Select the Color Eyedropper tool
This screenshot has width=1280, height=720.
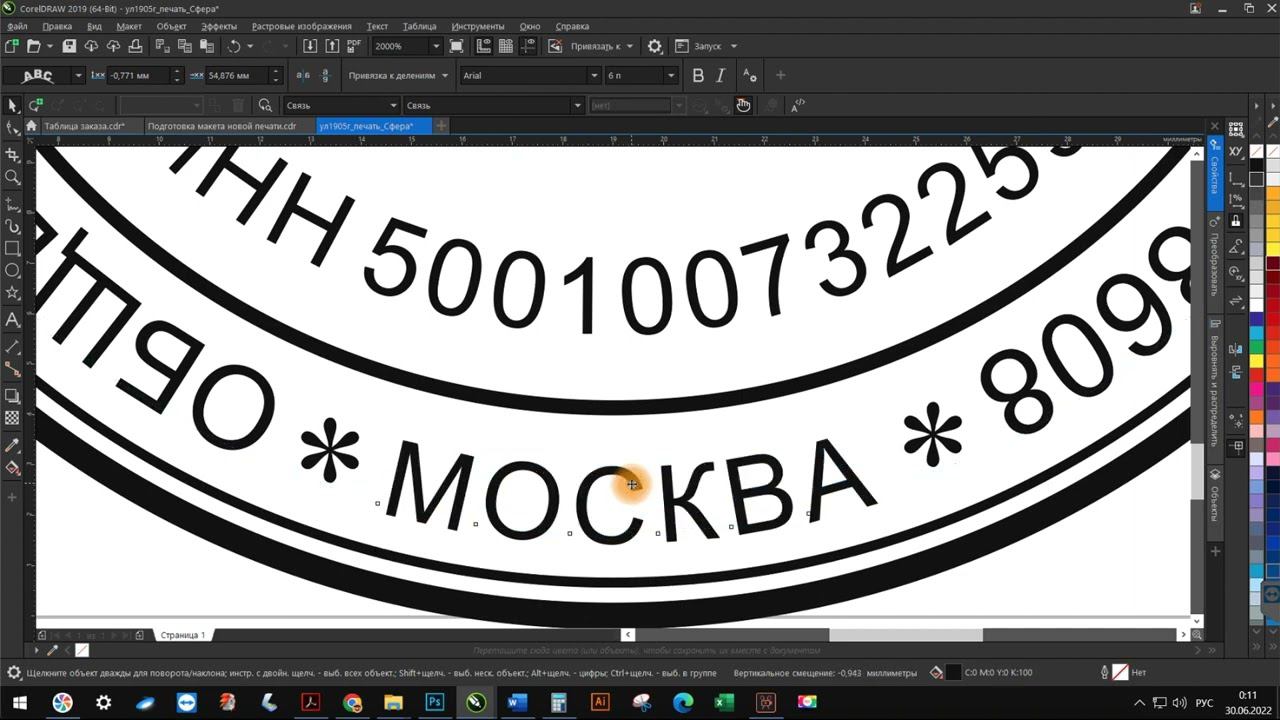point(12,445)
